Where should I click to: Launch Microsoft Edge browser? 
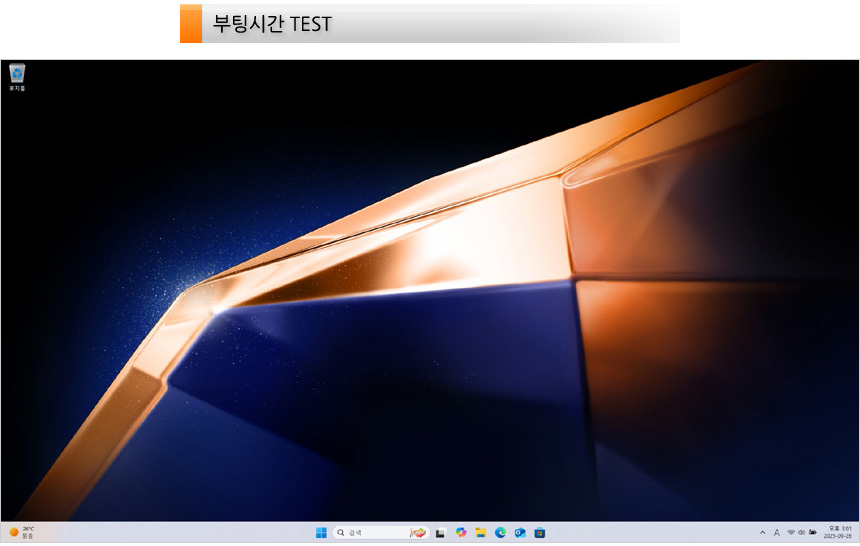pos(500,532)
